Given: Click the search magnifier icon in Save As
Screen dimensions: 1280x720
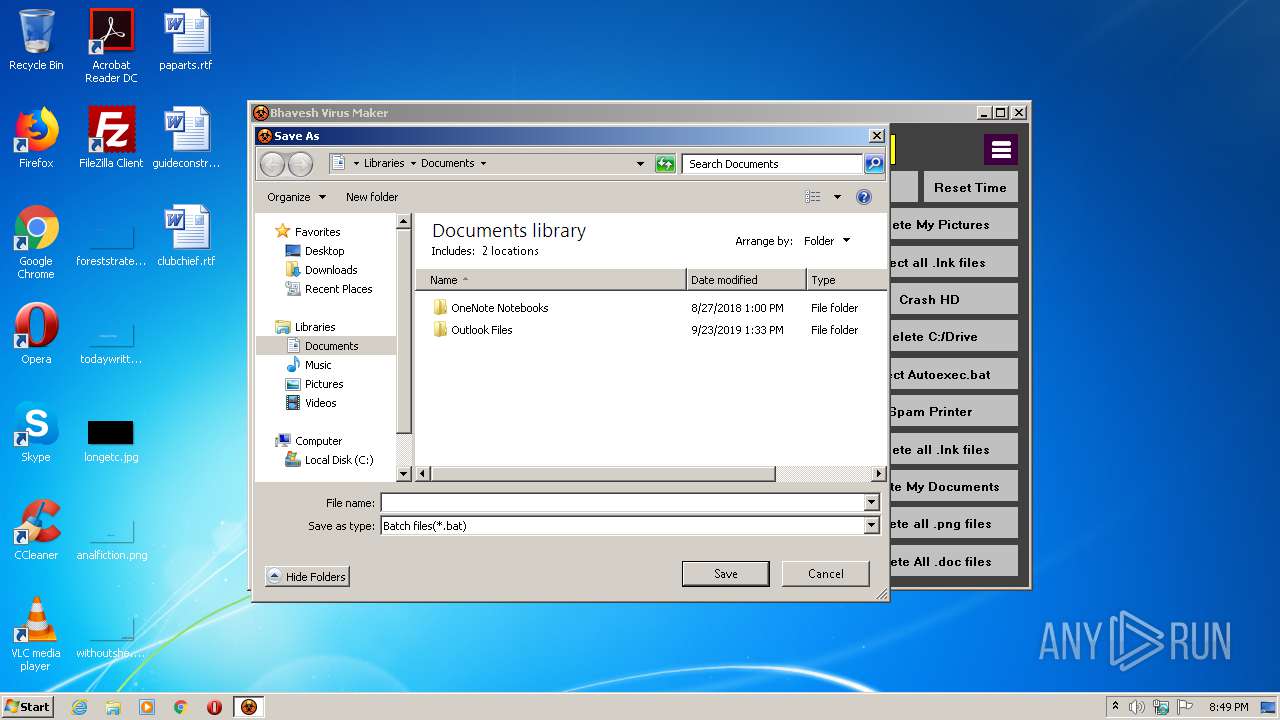Looking at the screenshot, I should click(874, 164).
